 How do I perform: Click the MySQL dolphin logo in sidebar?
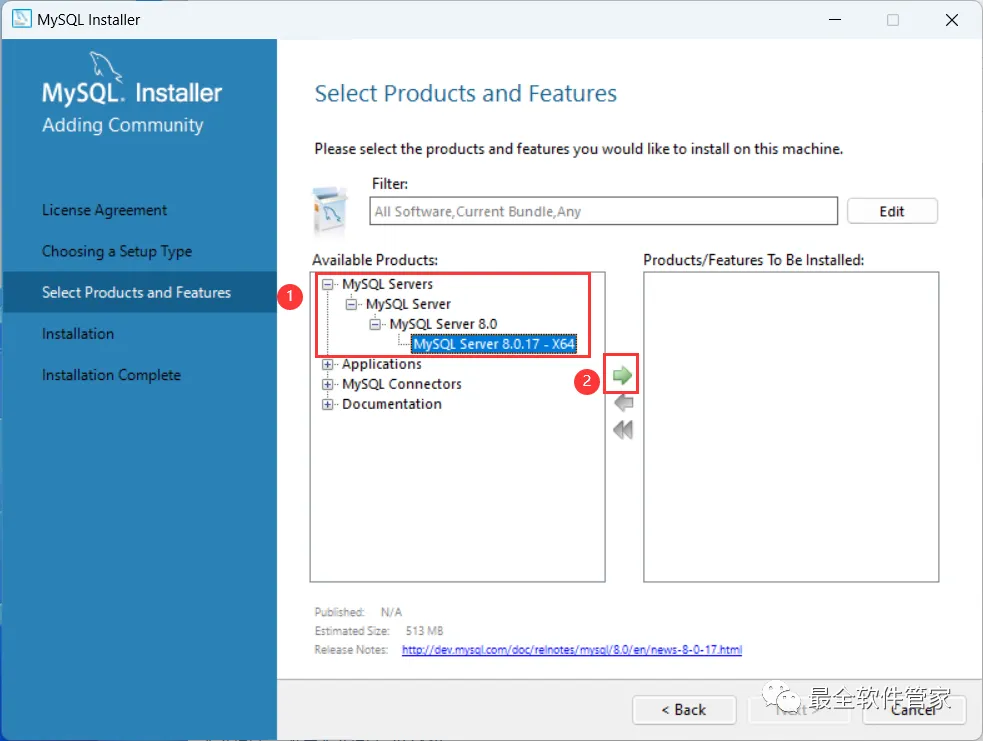pos(105,66)
